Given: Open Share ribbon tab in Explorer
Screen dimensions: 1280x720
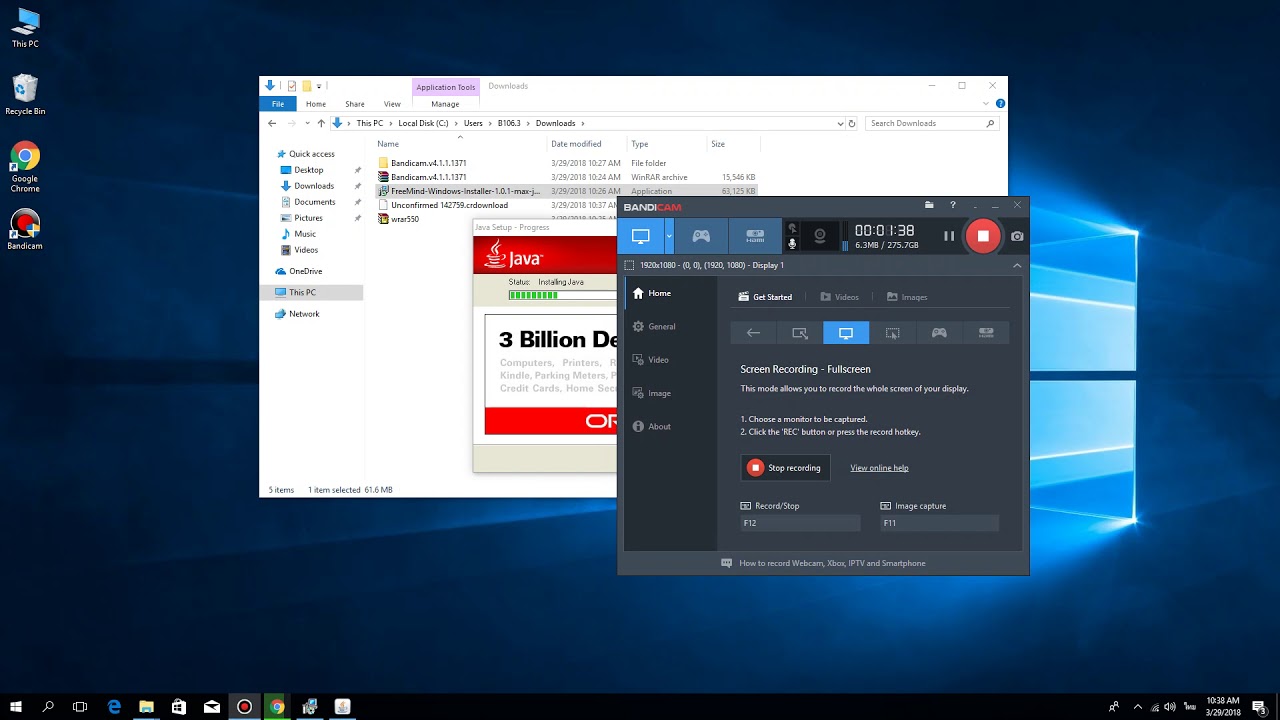Looking at the screenshot, I should click(x=355, y=104).
